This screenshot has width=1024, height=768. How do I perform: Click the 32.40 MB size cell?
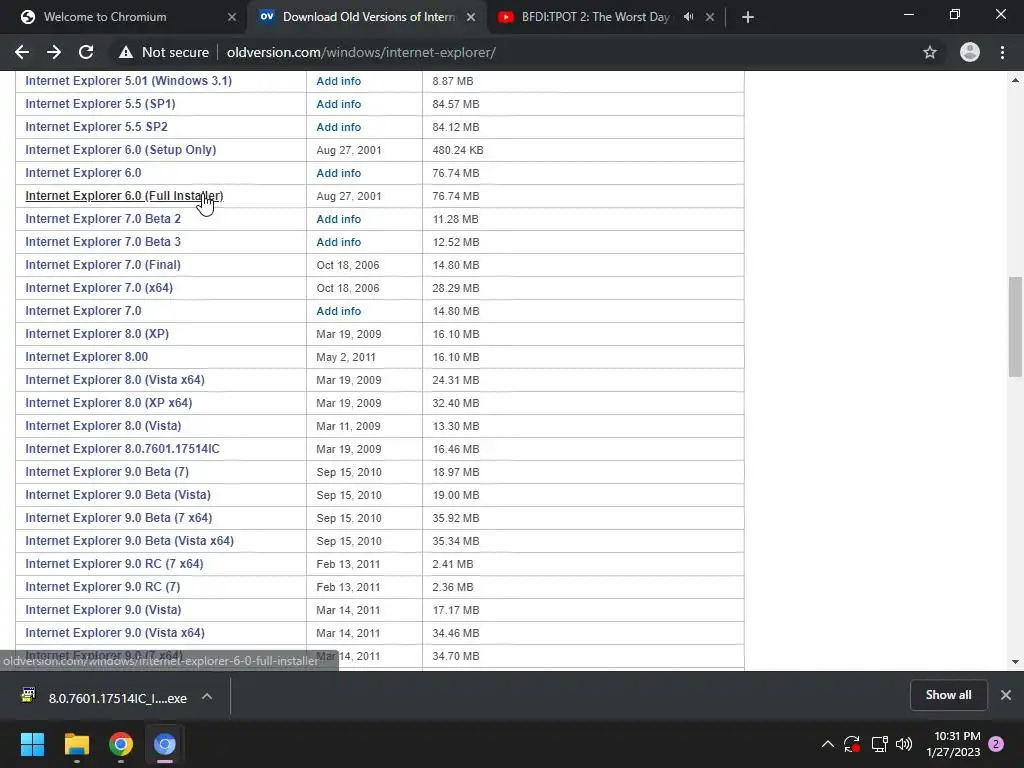pyautogui.click(x=456, y=403)
